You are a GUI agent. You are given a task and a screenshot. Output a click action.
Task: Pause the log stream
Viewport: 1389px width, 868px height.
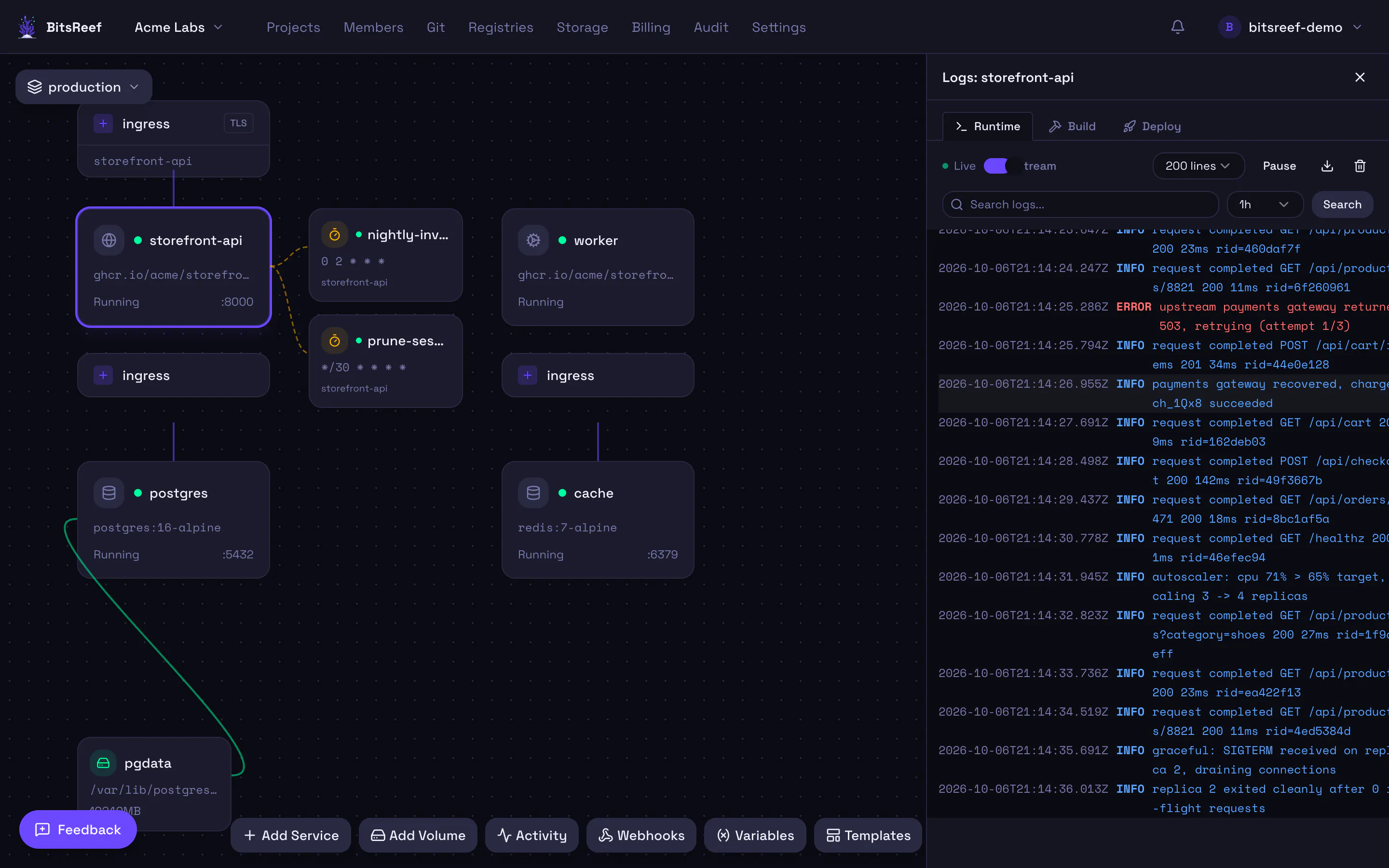pyautogui.click(x=1280, y=166)
